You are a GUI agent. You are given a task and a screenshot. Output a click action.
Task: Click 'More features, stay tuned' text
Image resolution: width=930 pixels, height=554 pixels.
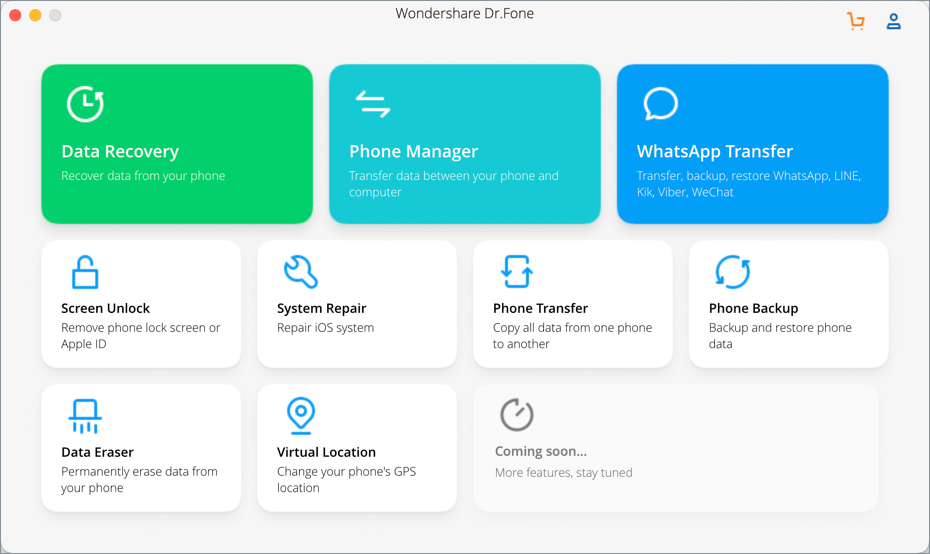tap(563, 473)
